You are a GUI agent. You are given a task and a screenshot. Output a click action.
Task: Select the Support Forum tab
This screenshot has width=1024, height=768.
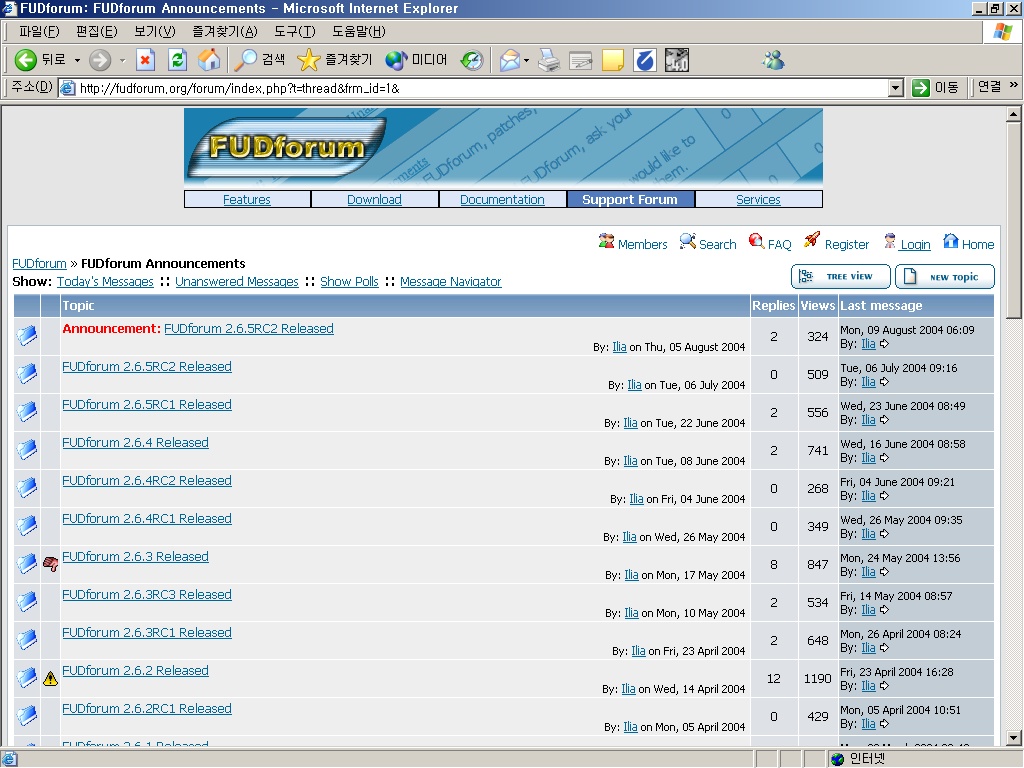pyautogui.click(x=630, y=199)
